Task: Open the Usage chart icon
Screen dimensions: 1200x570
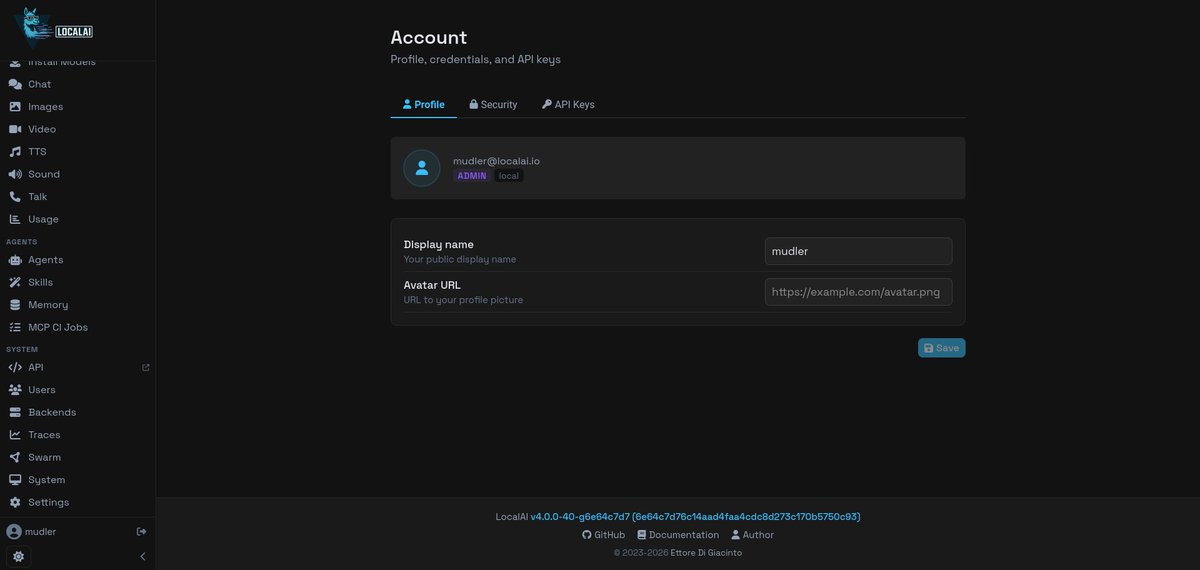Action: (x=15, y=219)
